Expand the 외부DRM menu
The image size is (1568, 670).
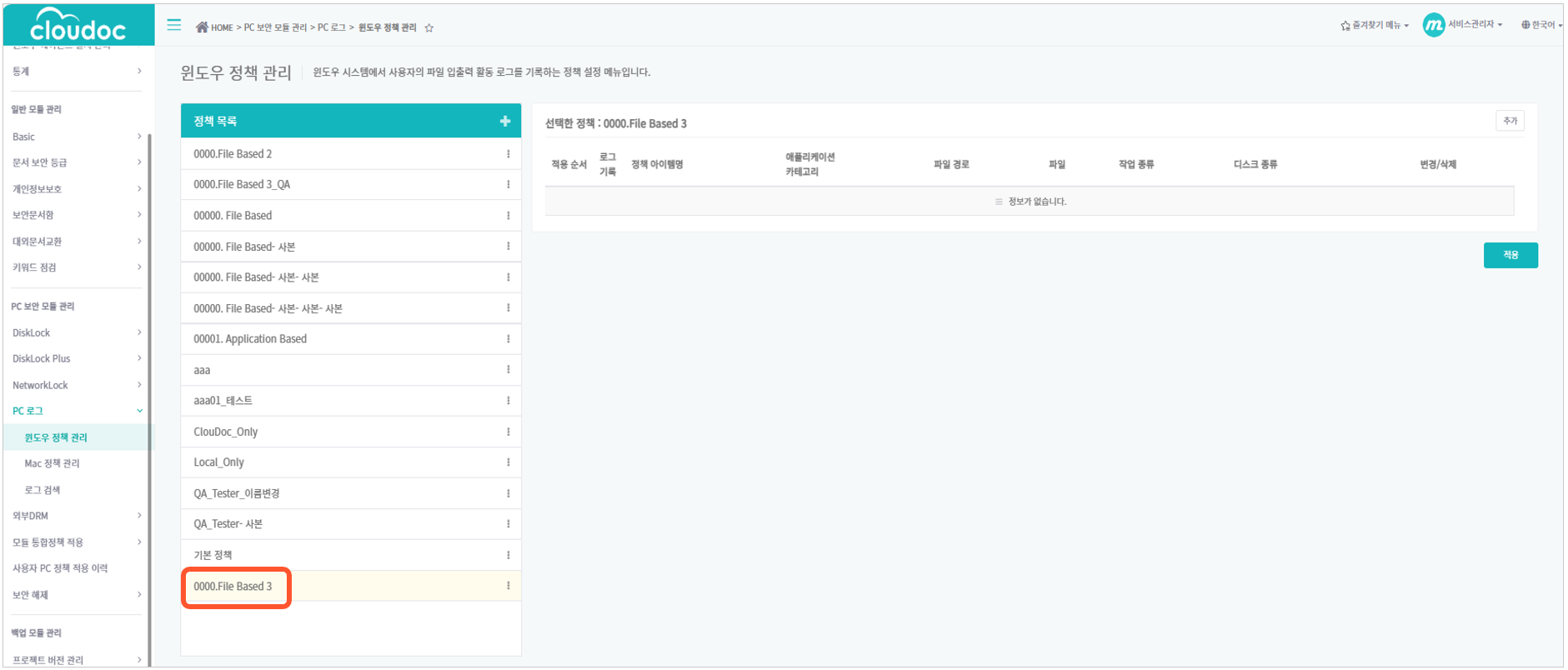(76, 516)
